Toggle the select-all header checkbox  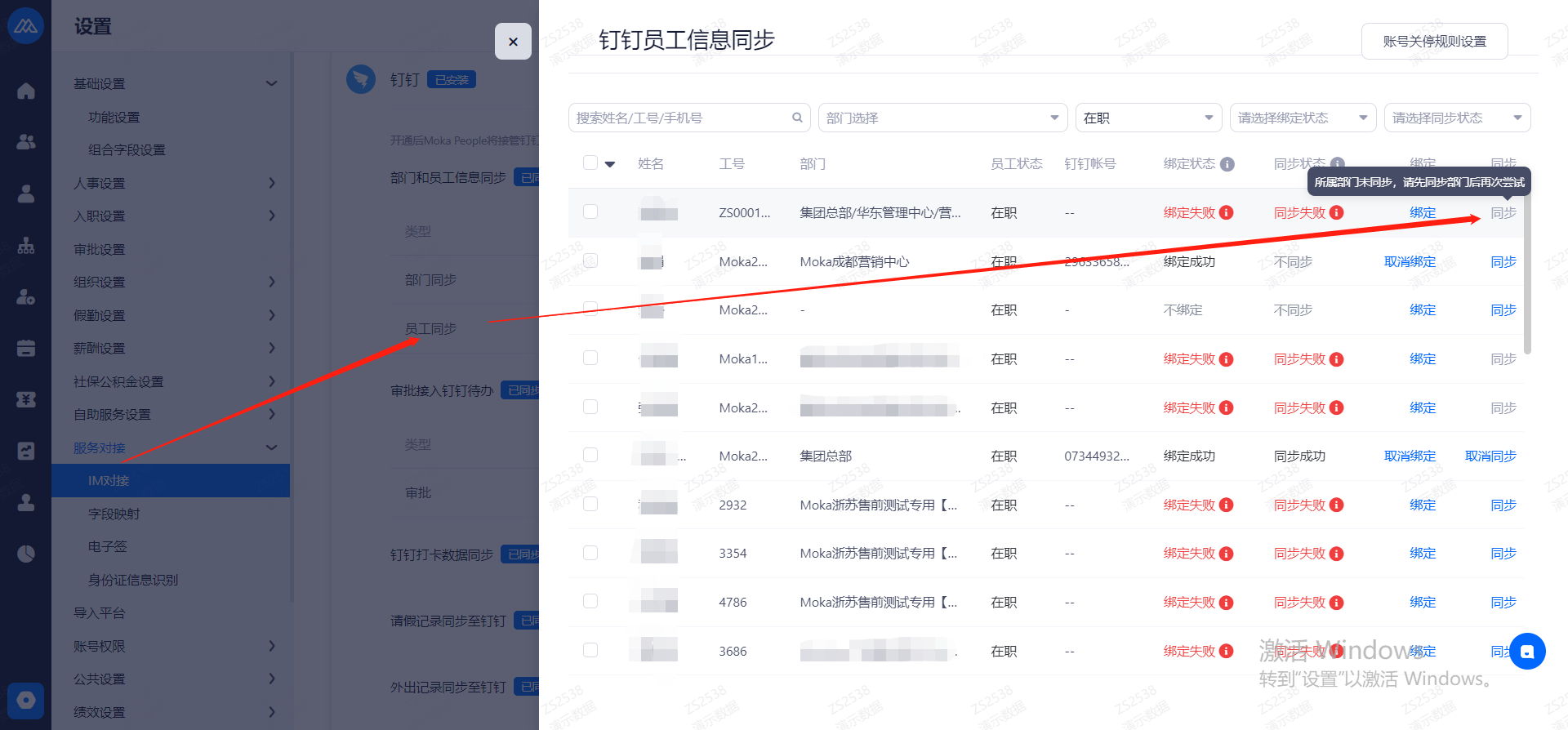click(x=590, y=162)
